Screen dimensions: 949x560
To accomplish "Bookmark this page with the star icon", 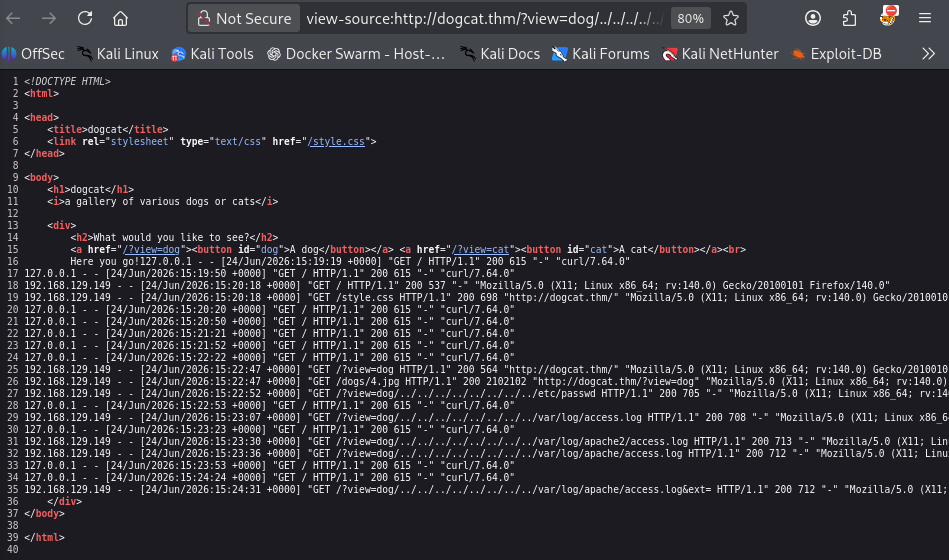I will click(731, 19).
